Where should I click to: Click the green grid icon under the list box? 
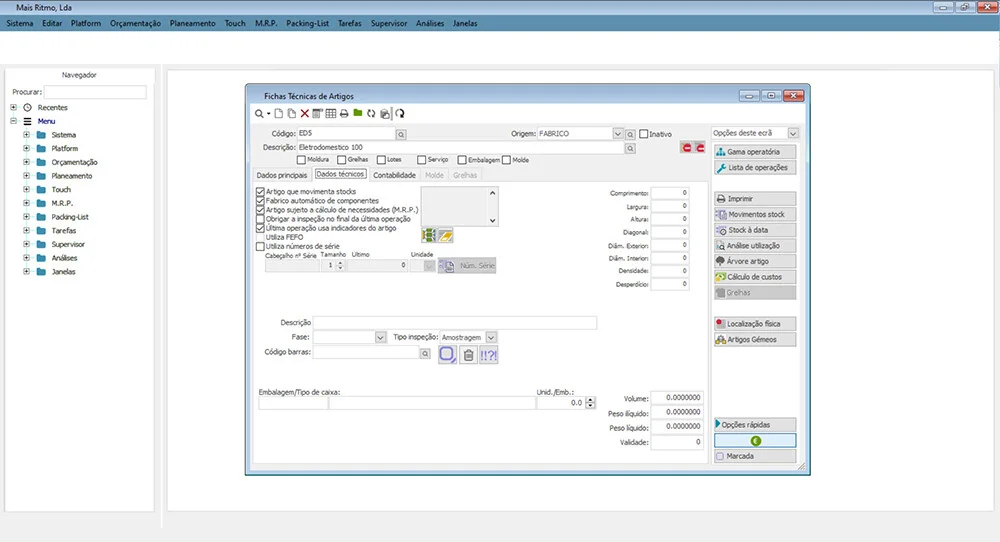tap(429, 235)
